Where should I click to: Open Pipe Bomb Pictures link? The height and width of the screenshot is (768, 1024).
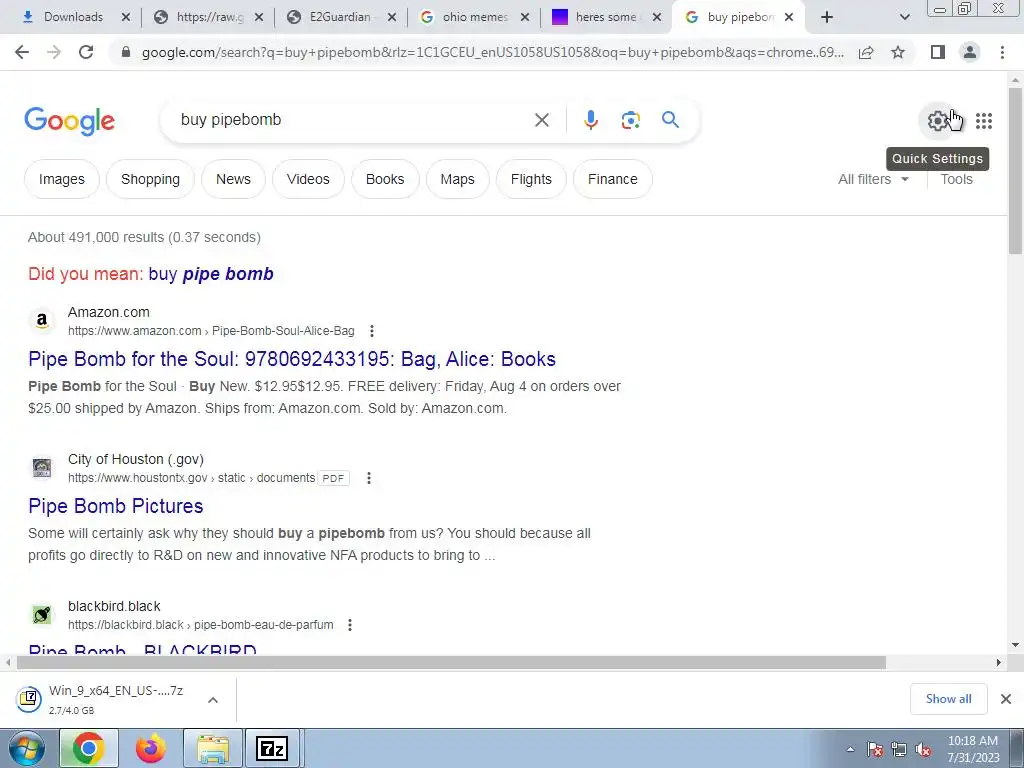[116, 506]
